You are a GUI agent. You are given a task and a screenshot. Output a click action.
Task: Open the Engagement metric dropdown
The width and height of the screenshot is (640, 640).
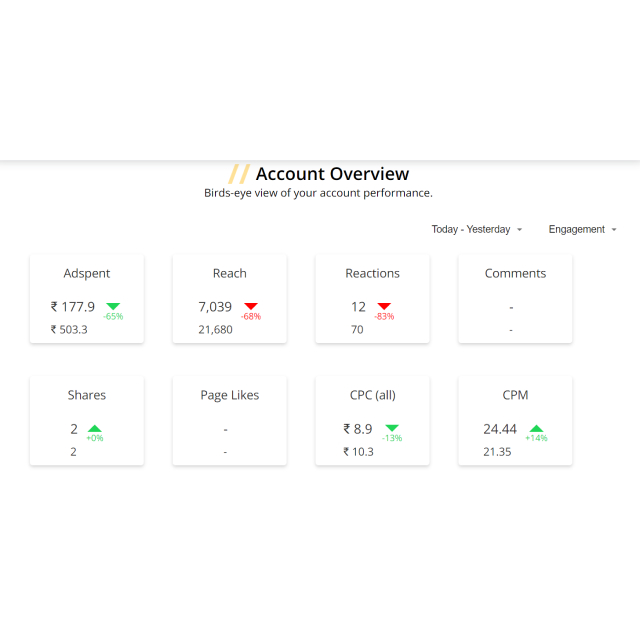(x=582, y=229)
